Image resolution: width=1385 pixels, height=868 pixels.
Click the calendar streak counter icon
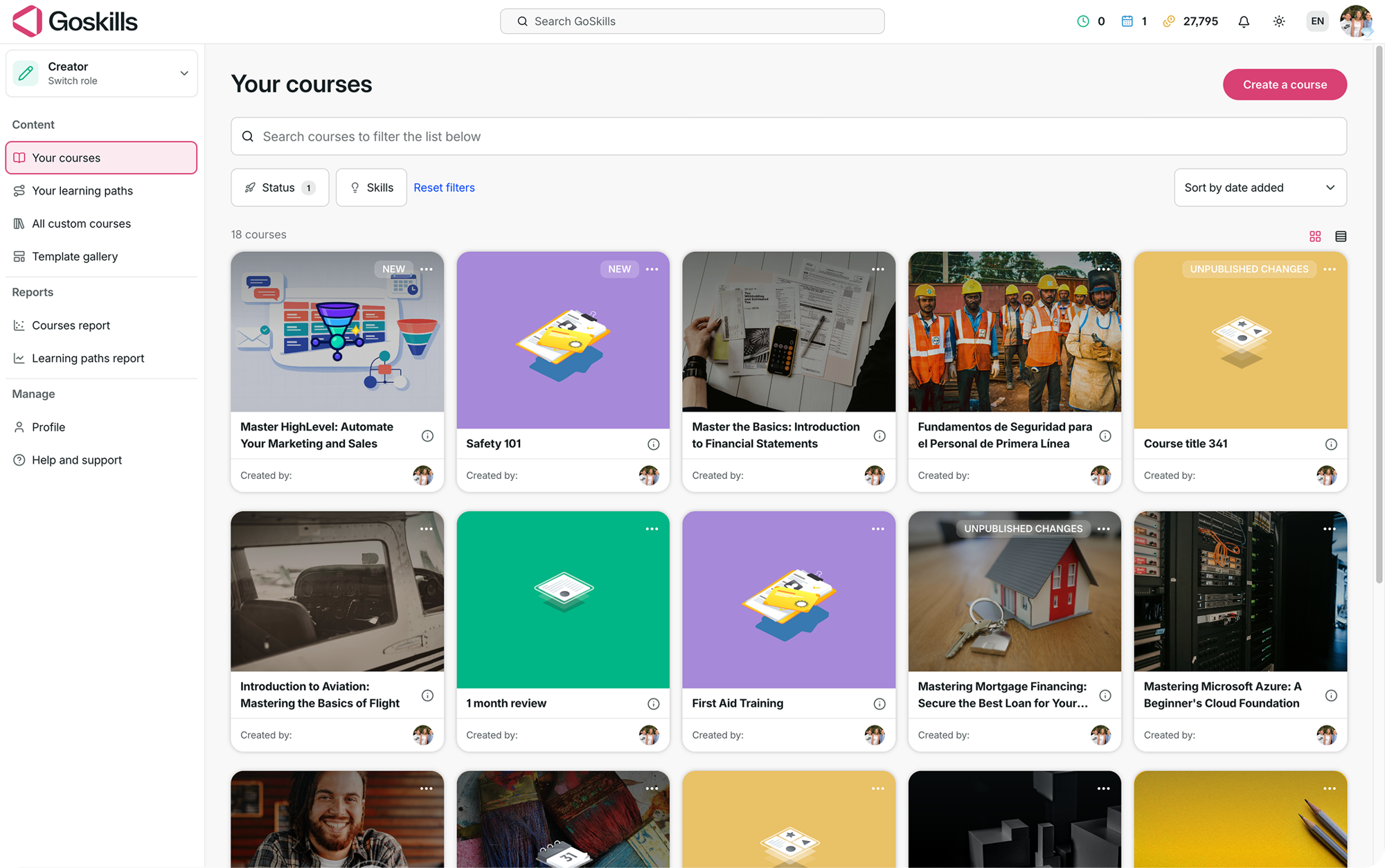pyautogui.click(x=1127, y=21)
